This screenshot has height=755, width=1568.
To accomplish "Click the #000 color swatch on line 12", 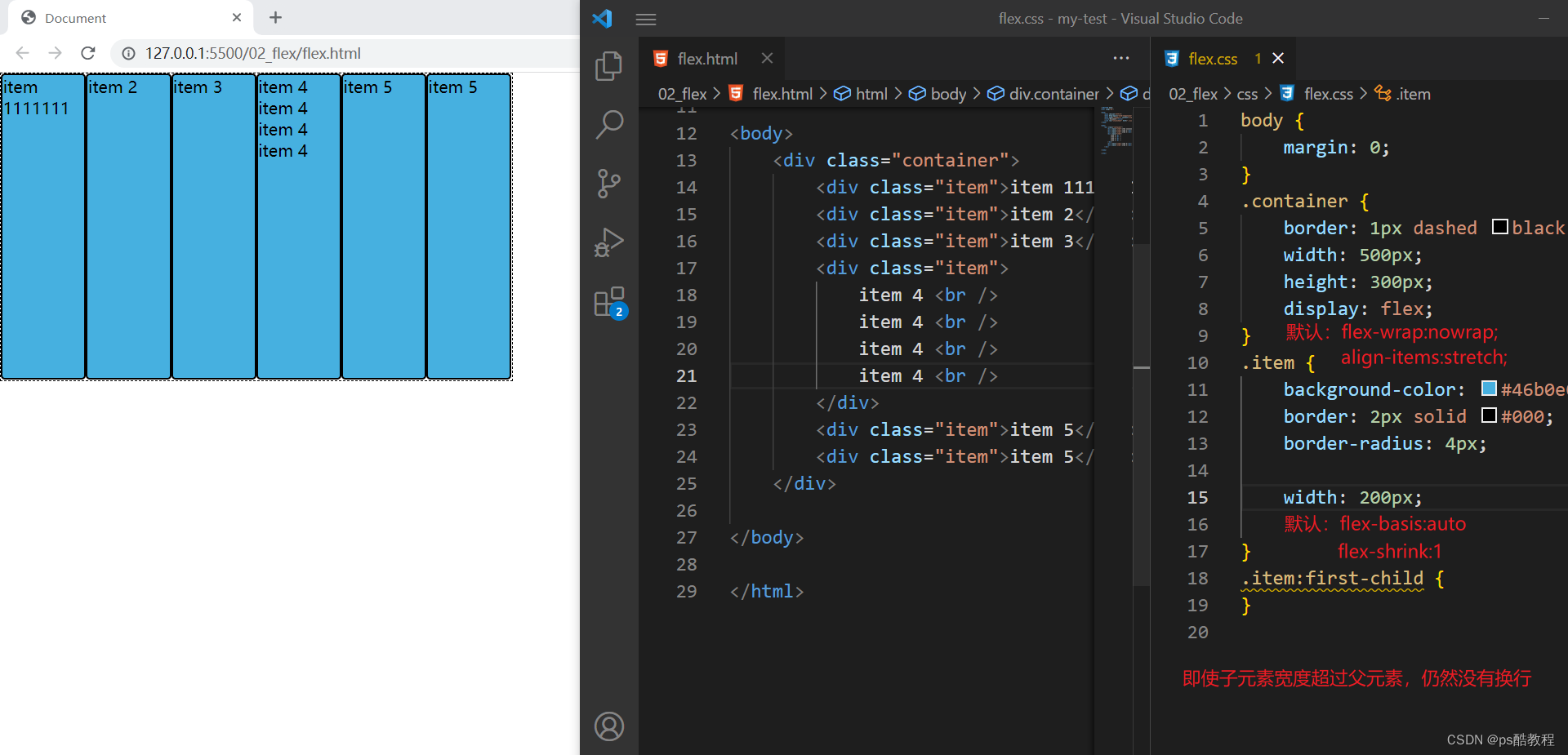I will 1489,415.
